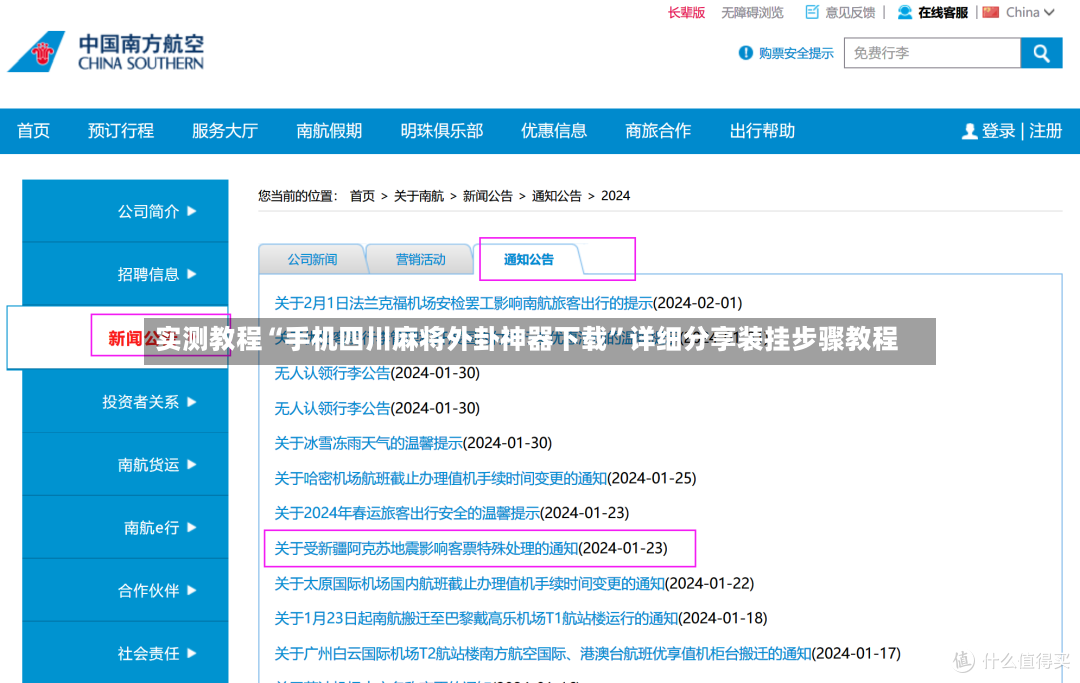
Task: Click 登录 link
Action: (x=998, y=131)
